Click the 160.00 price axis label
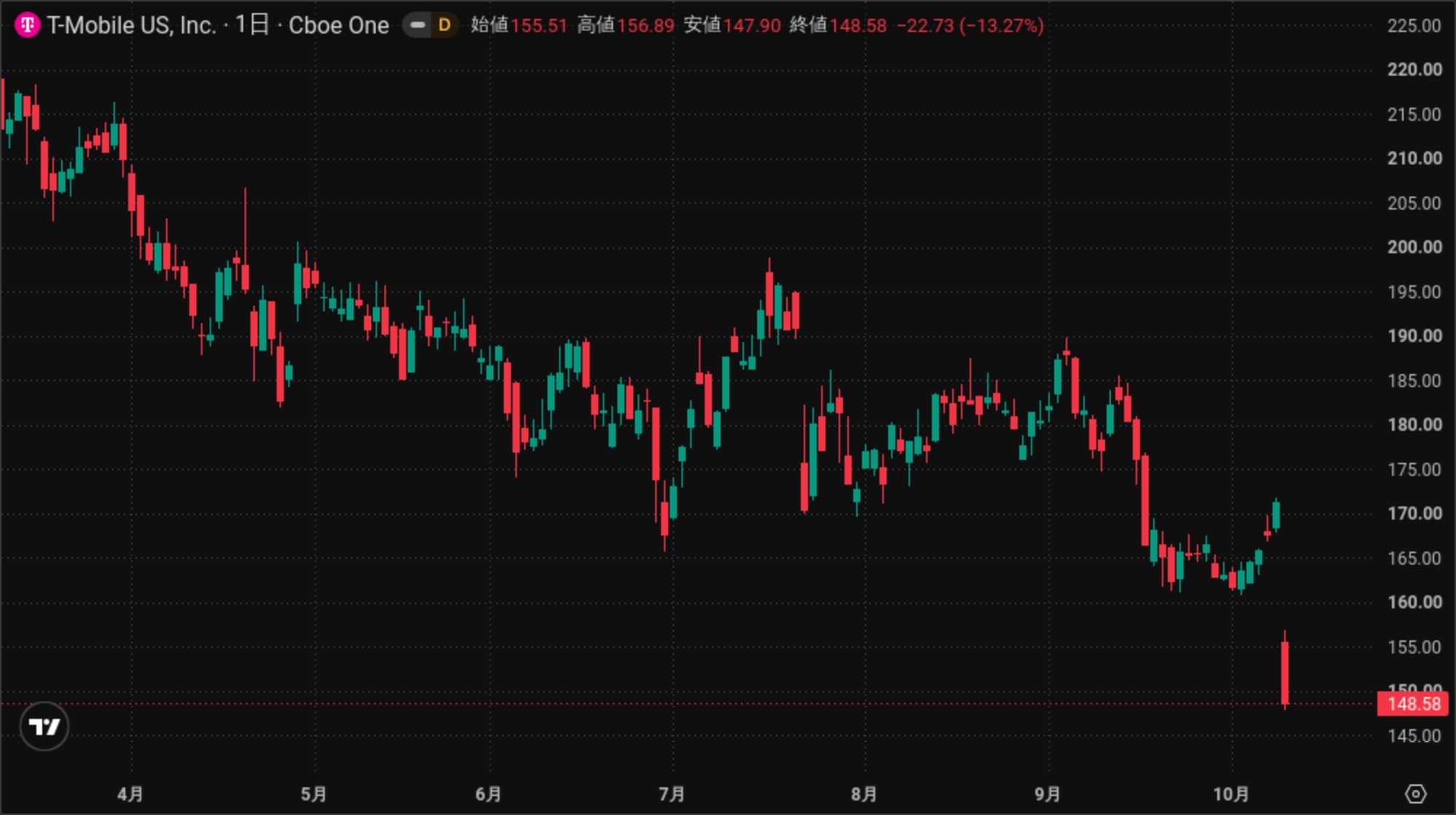The width and height of the screenshot is (1456, 815). point(1414,602)
